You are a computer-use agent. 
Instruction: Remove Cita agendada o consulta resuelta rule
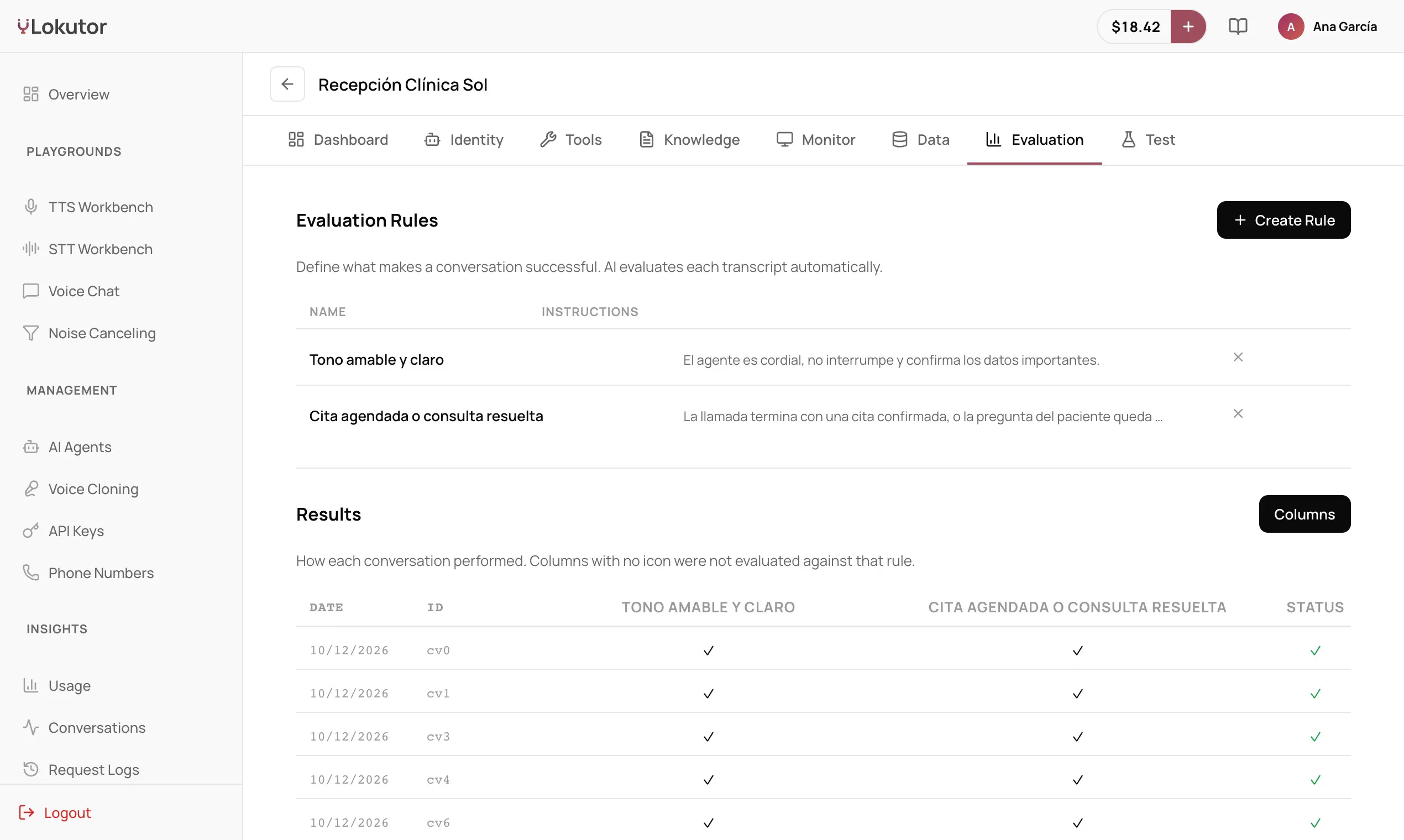click(x=1238, y=414)
